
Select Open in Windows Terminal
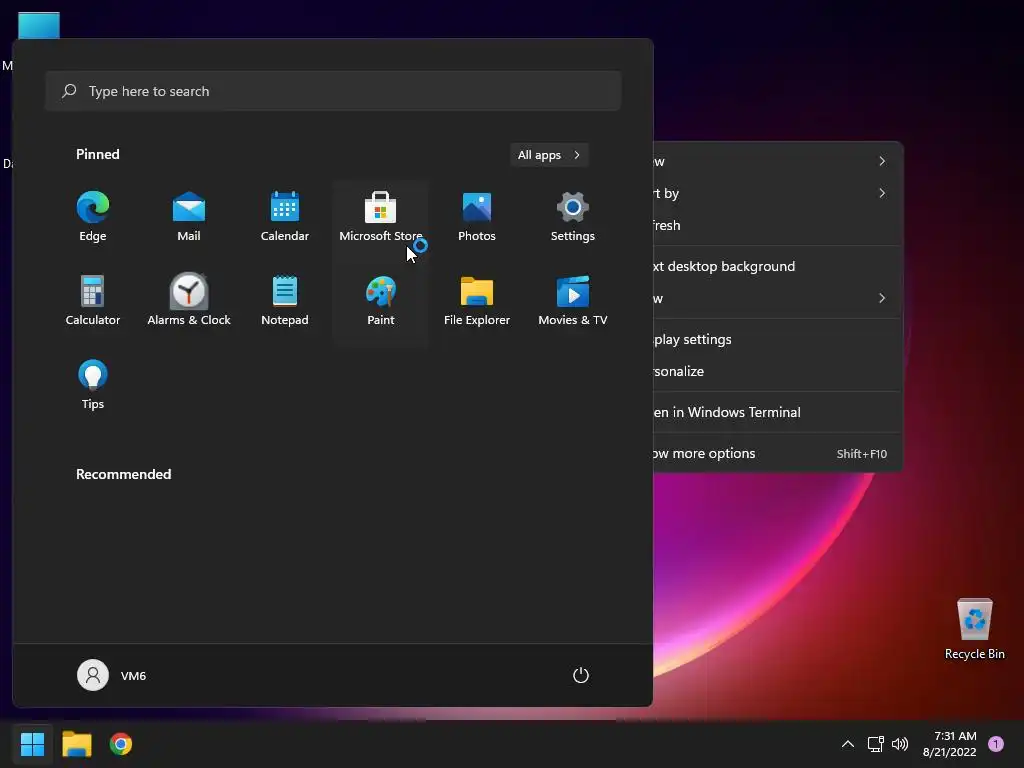click(x=777, y=412)
